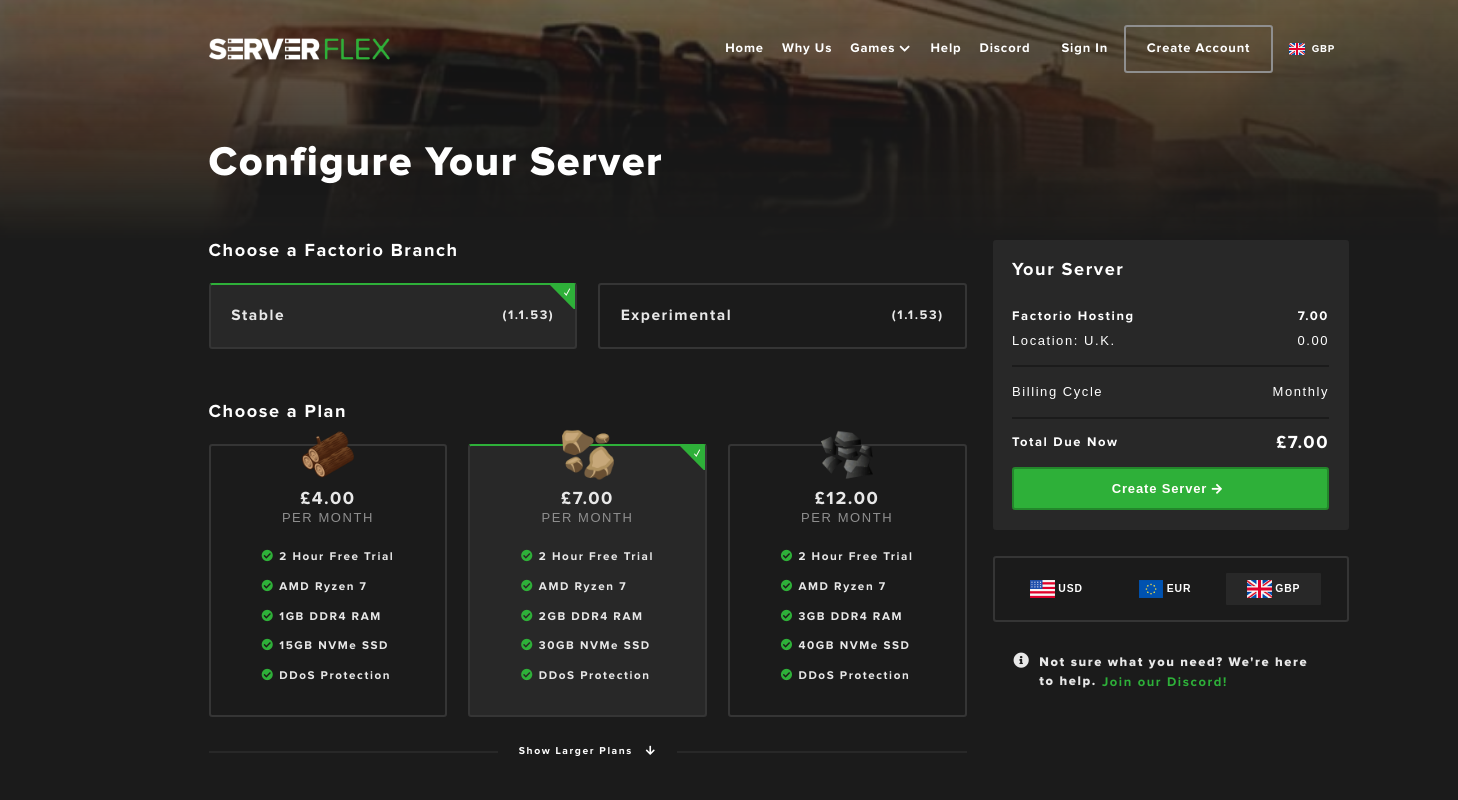Click check icon beside 30GB NVMe SSD
Image resolution: width=1458 pixels, height=800 pixels.
(527, 645)
